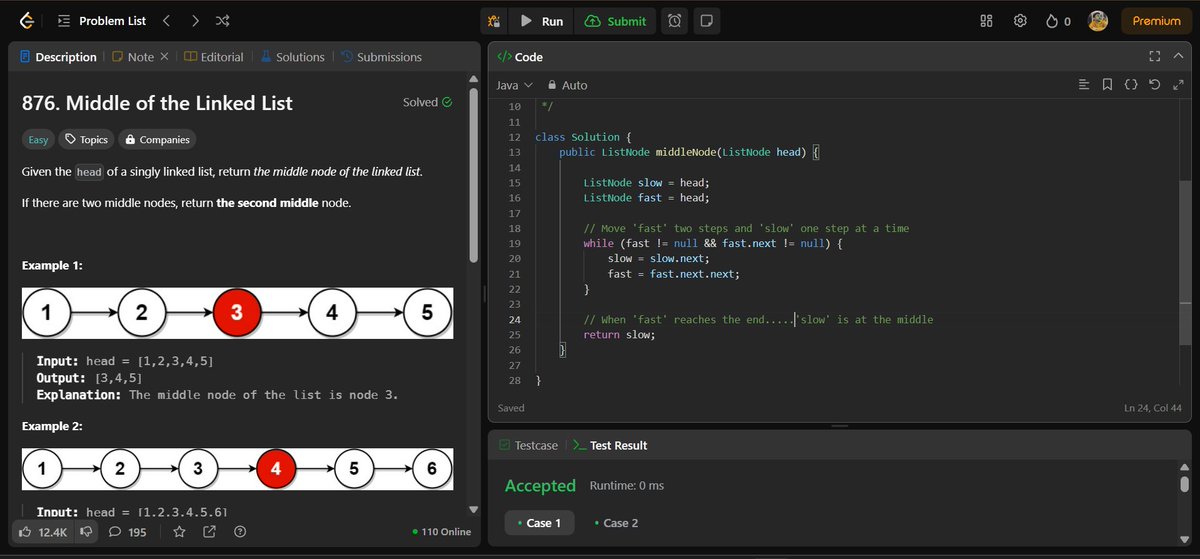This screenshot has height=559, width=1200.
Task: Open the 195 comments
Action: 127,532
